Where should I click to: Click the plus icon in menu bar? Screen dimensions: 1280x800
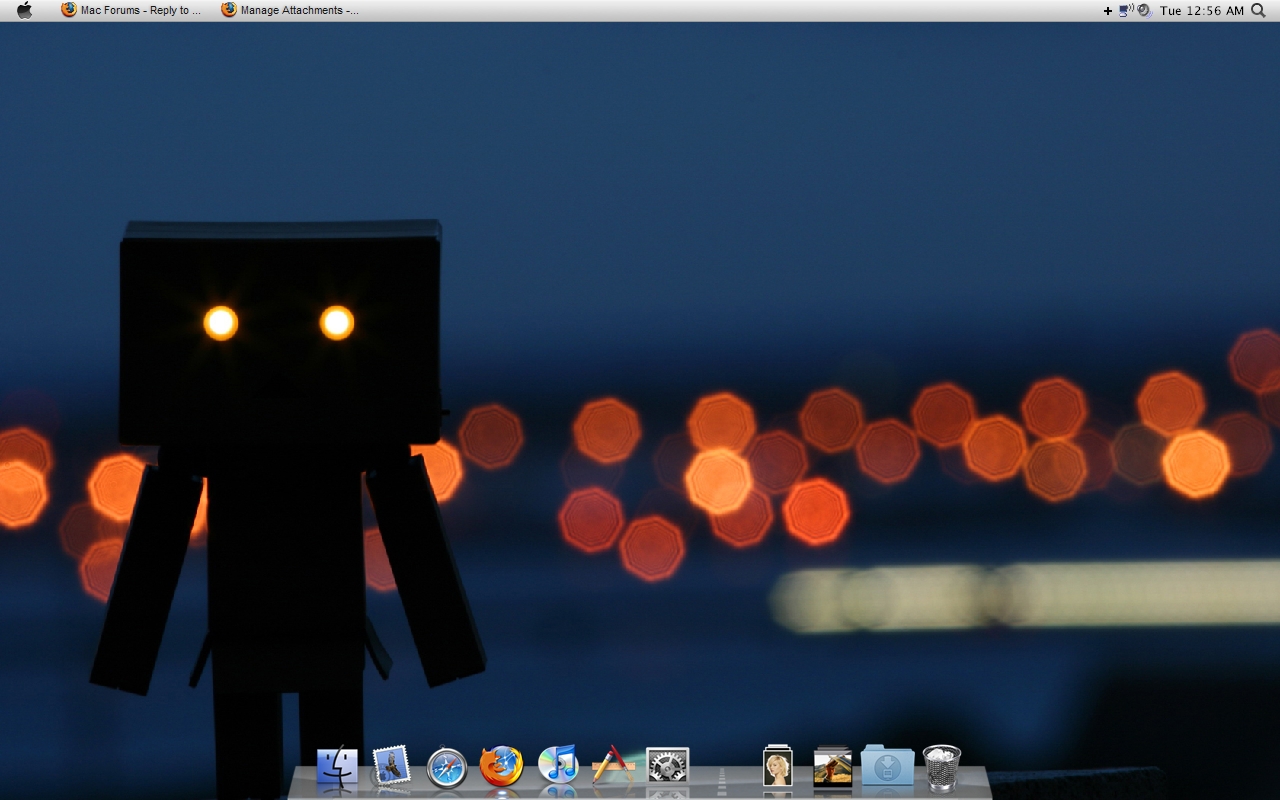point(1108,11)
